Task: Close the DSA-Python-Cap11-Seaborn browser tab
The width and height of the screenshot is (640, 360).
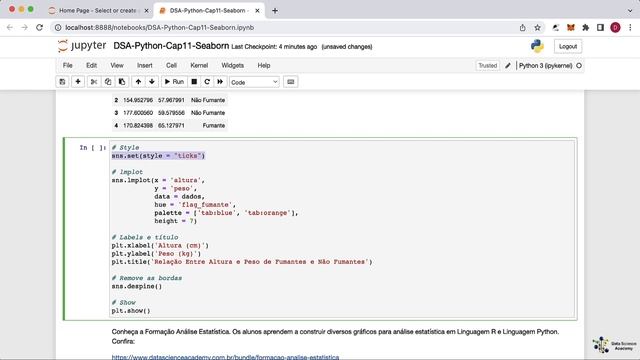Action: [257, 11]
